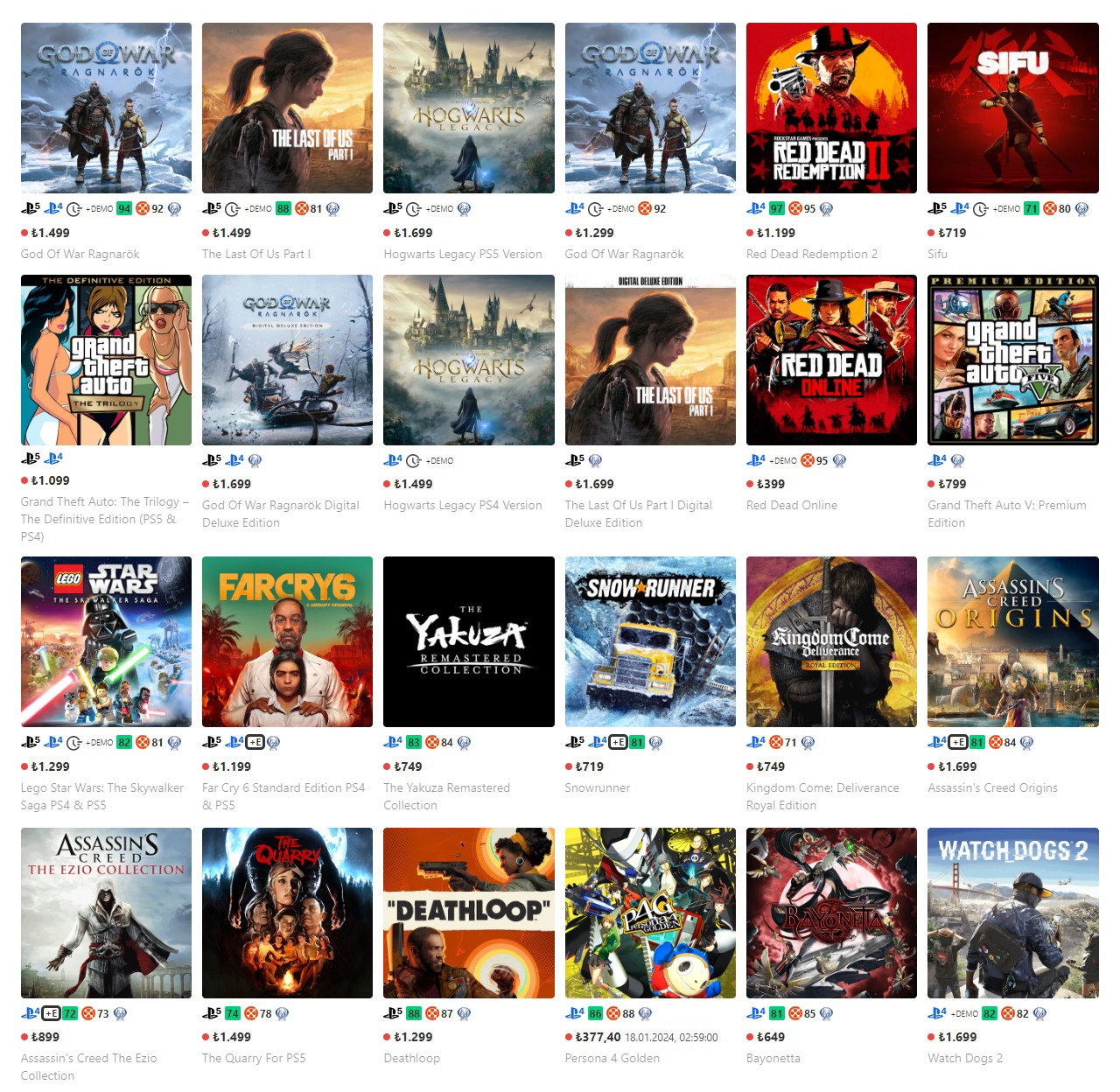Select the GTA Trilogy Definitive Edition cover

coord(106,360)
